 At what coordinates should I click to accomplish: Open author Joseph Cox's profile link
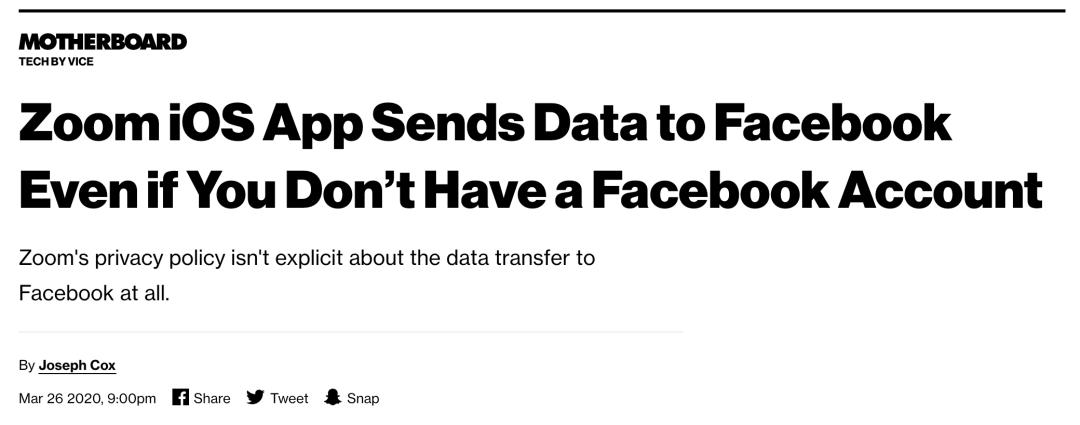click(x=77, y=366)
